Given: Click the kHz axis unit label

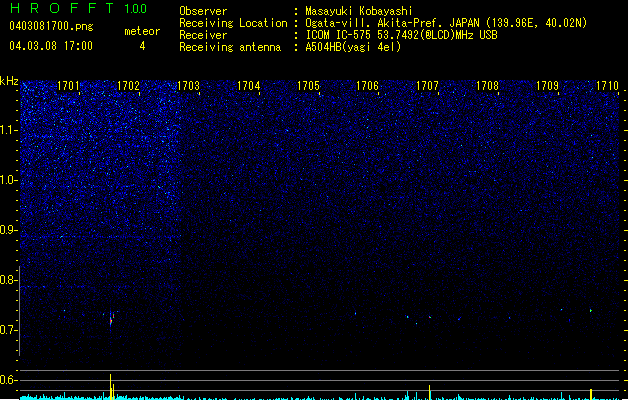Looking at the screenshot, I should tap(9, 81).
